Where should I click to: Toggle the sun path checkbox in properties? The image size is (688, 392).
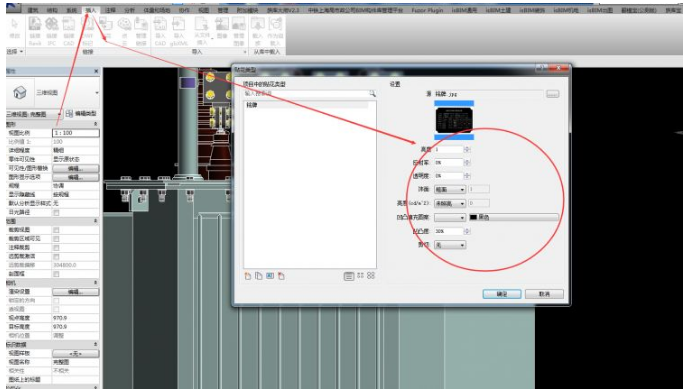click(x=56, y=212)
